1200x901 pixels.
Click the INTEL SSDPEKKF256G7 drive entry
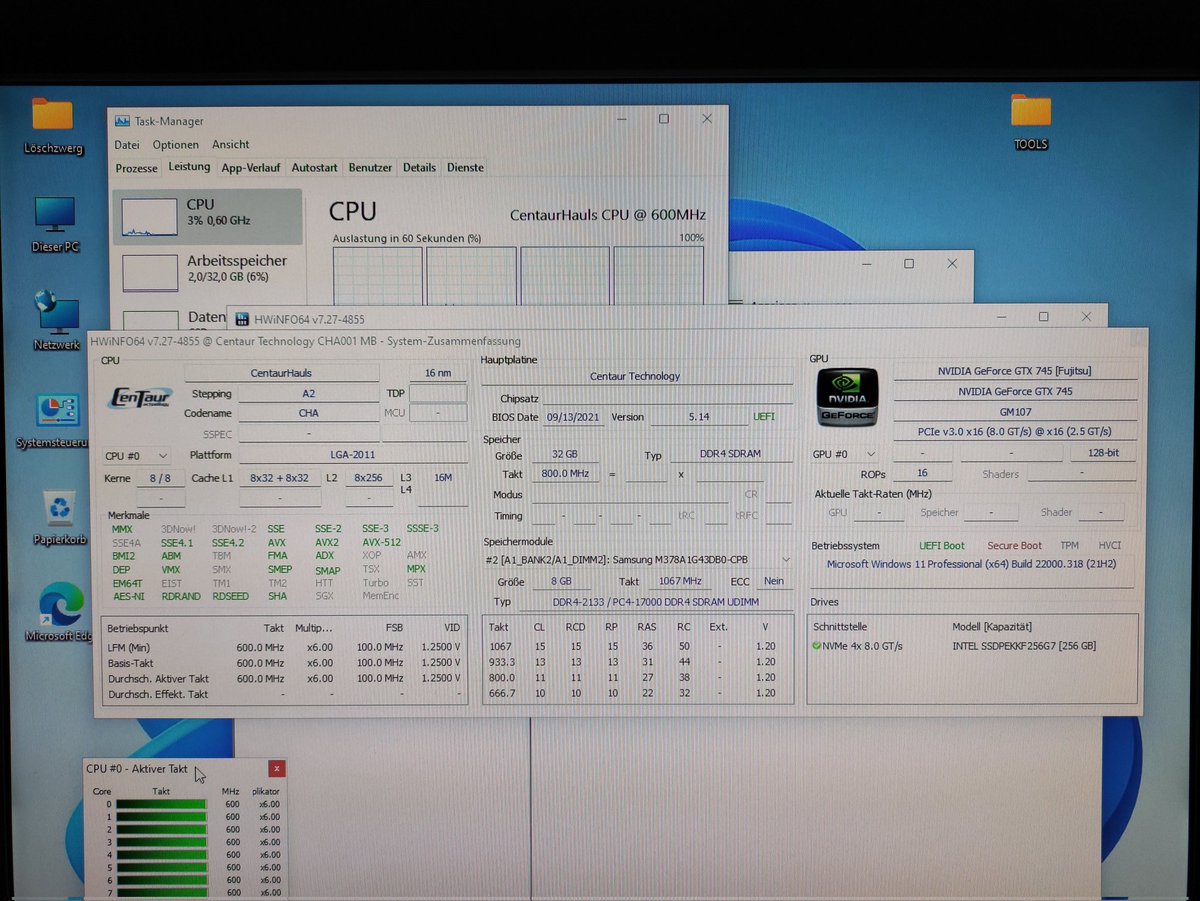(1024, 646)
